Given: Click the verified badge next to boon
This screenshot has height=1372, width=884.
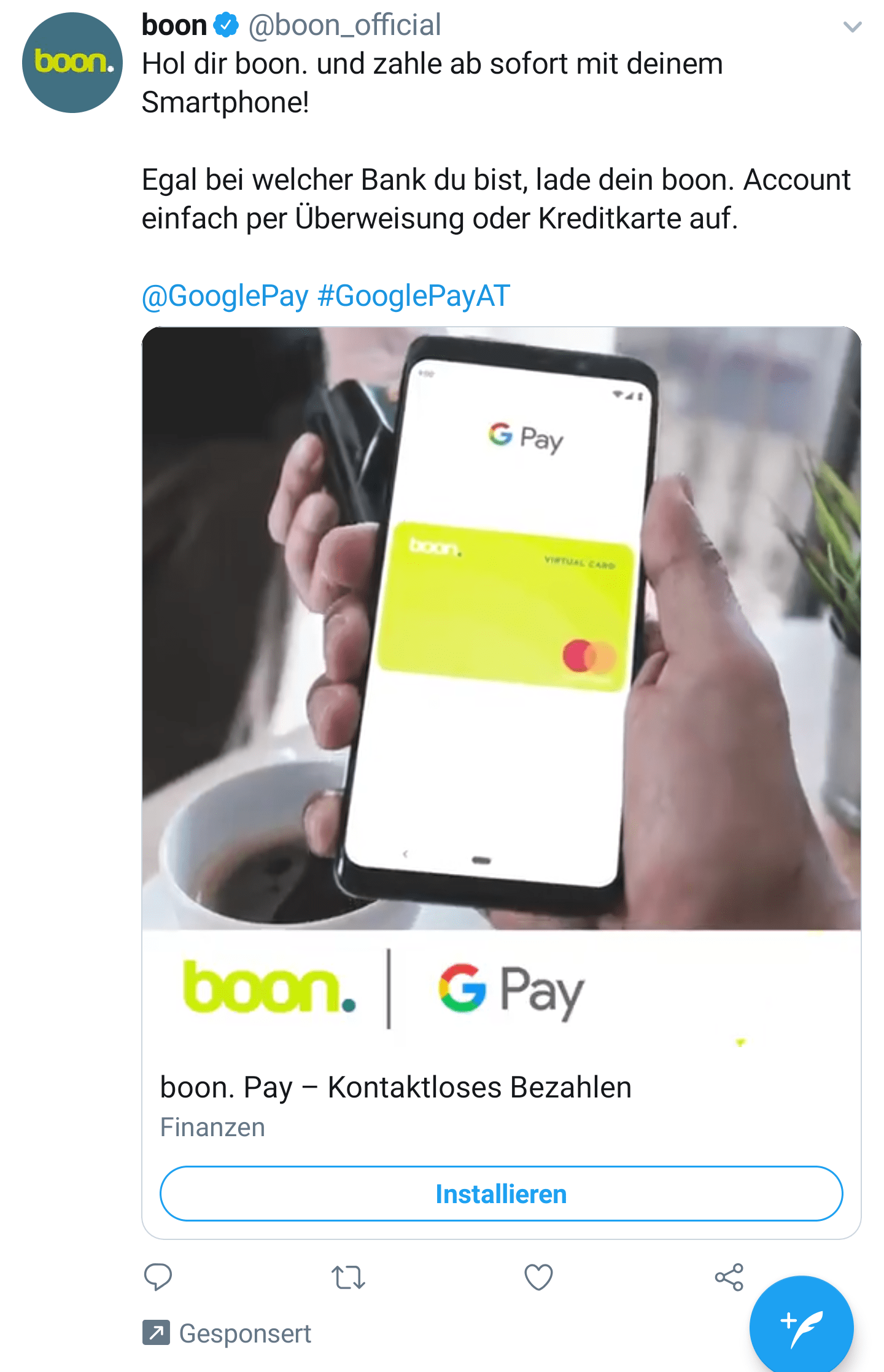Looking at the screenshot, I should pyautogui.click(x=226, y=25).
